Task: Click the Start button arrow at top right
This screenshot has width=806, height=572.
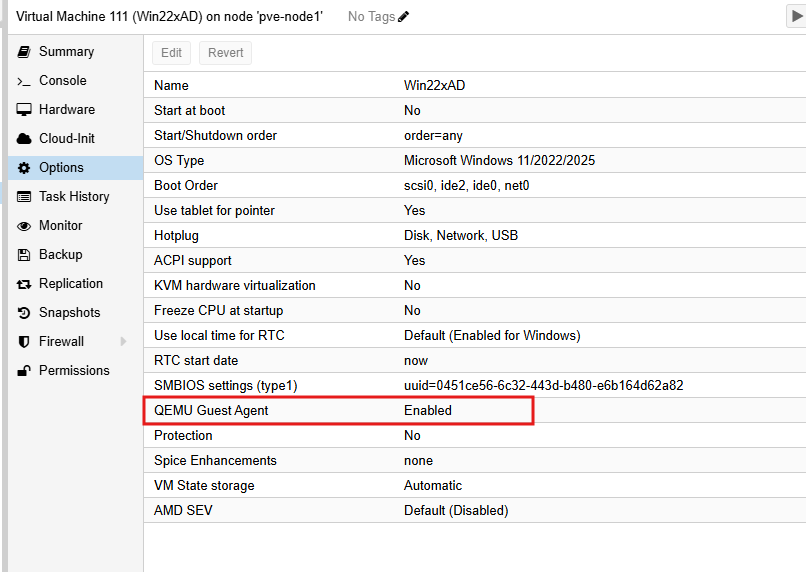Action: tap(795, 16)
